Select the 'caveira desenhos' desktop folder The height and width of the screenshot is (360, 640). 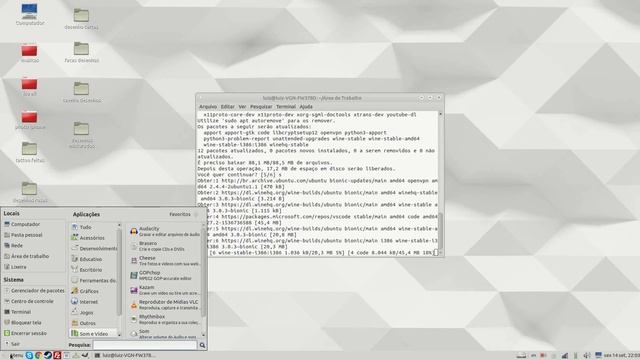click(82, 92)
